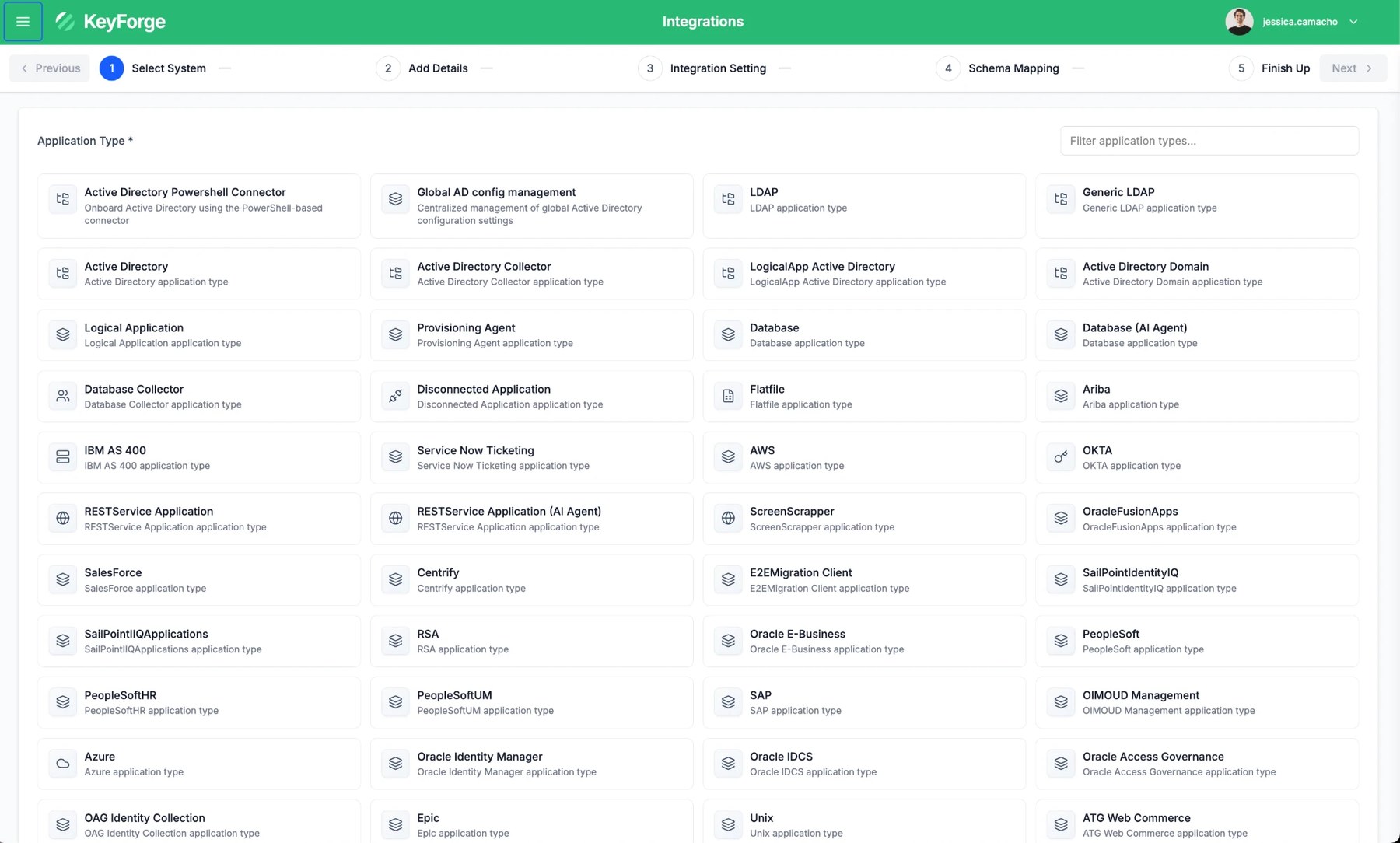Choose the 'Oracle E-Business' title
Image resolution: width=1400 pixels, height=843 pixels.
pos(797,635)
